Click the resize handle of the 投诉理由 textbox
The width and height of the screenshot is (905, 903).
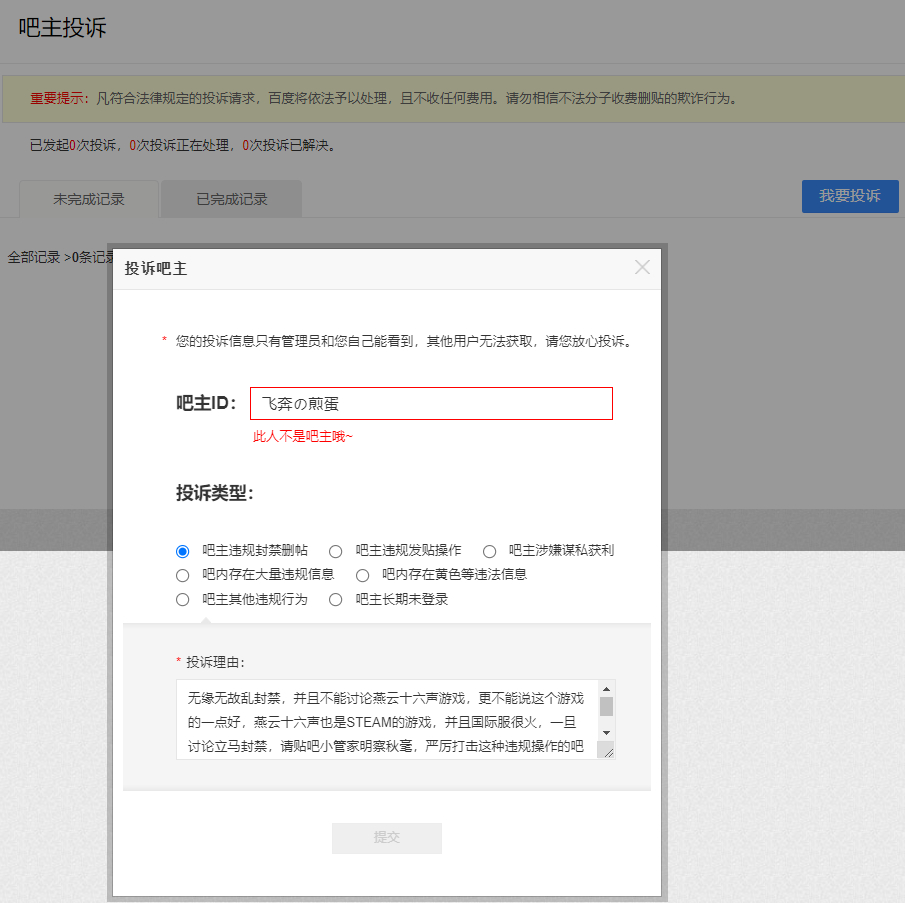pos(607,751)
